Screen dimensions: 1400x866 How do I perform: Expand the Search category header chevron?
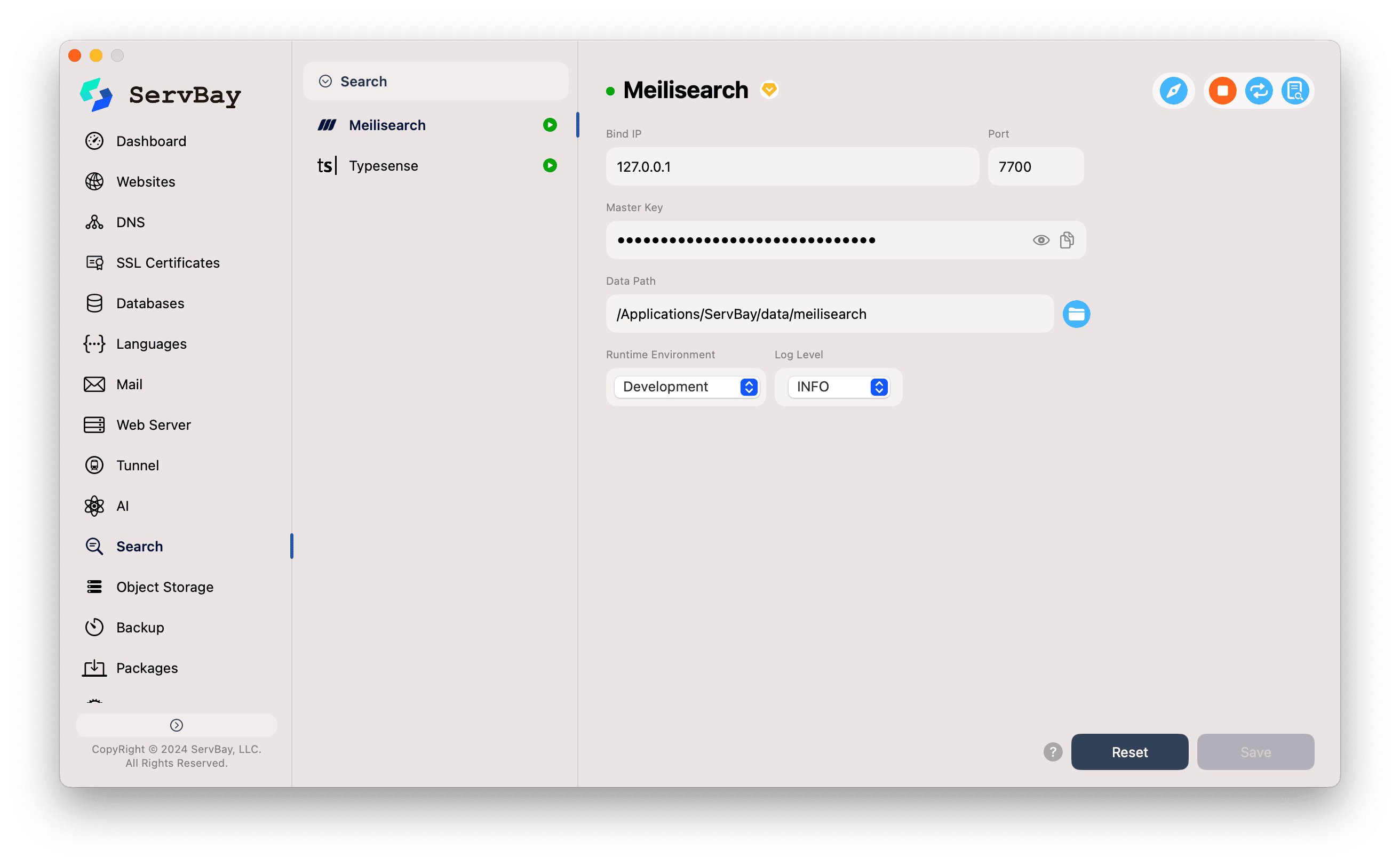point(325,82)
